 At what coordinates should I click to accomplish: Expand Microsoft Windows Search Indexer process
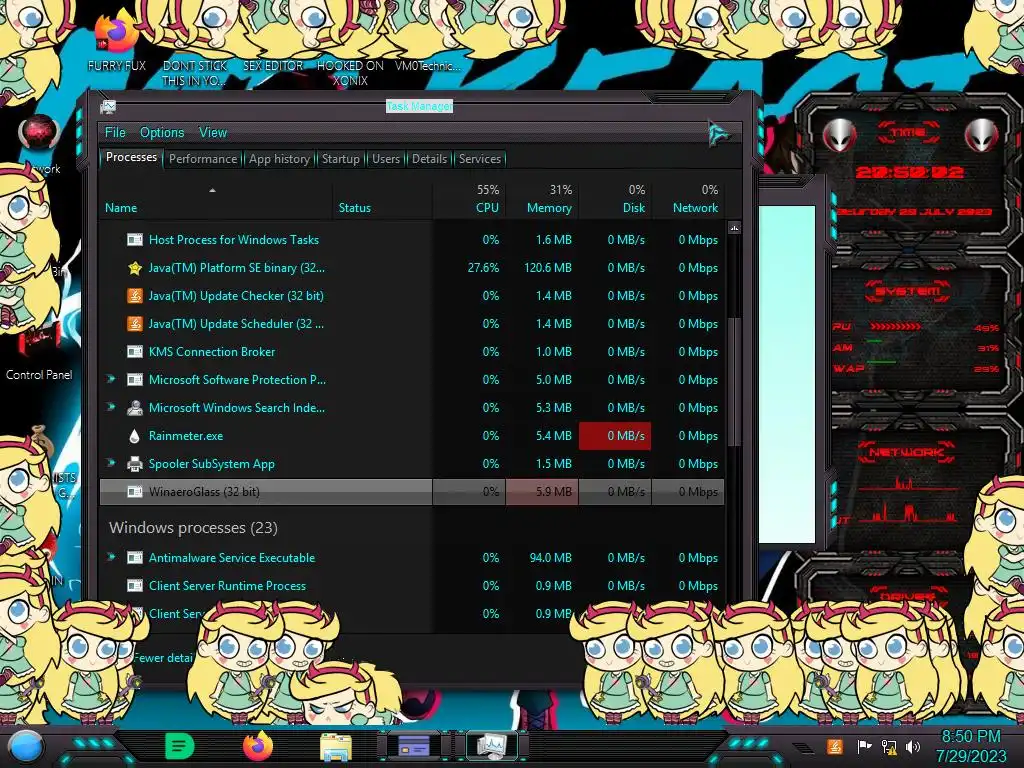[111, 407]
